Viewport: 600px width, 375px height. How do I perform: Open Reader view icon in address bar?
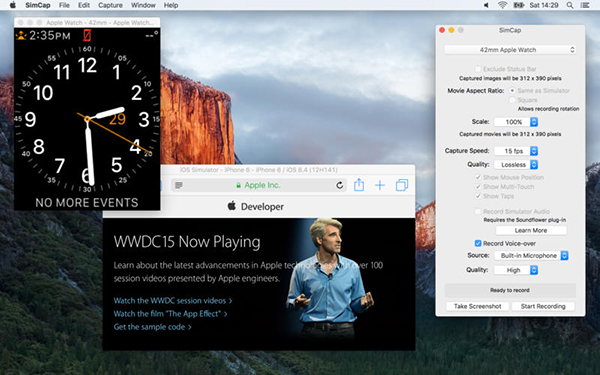(179, 186)
